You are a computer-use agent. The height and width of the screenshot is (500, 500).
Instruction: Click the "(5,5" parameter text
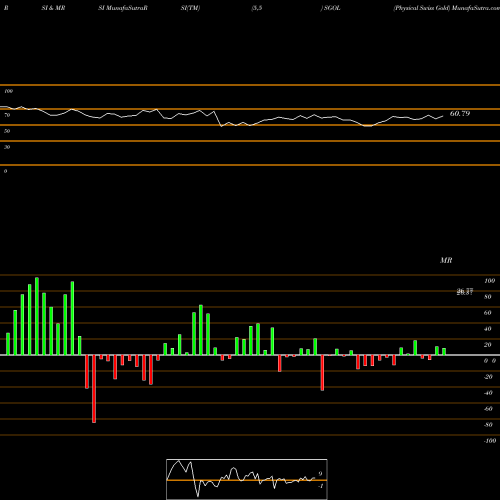pos(257,8)
